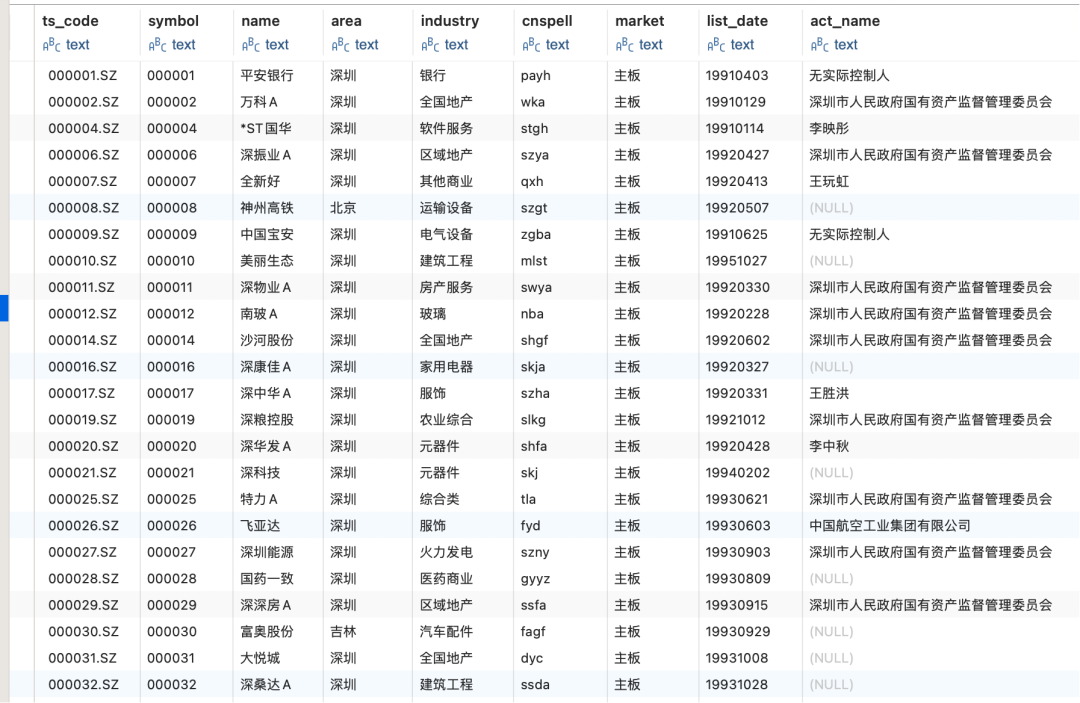Select cell 李映彤

click(829, 129)
